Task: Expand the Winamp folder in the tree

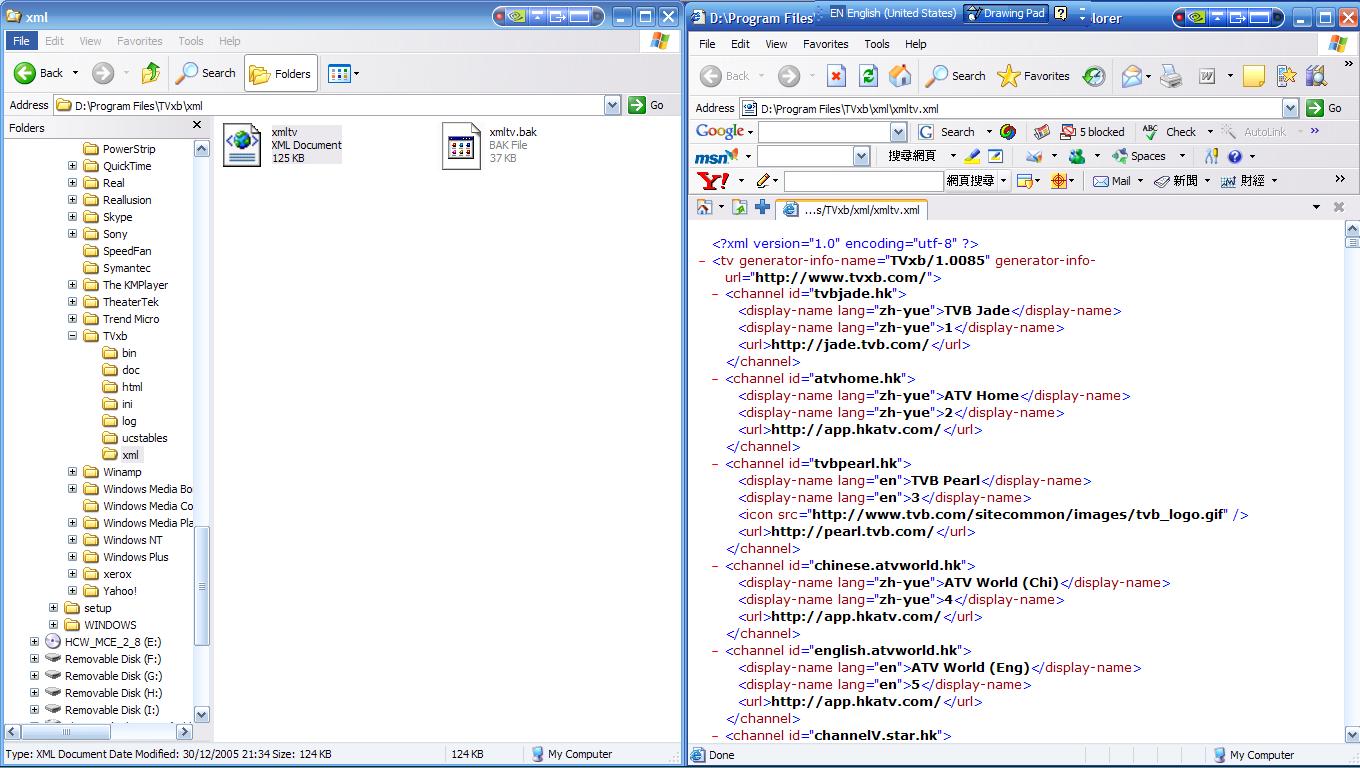Action: [70, 471]
